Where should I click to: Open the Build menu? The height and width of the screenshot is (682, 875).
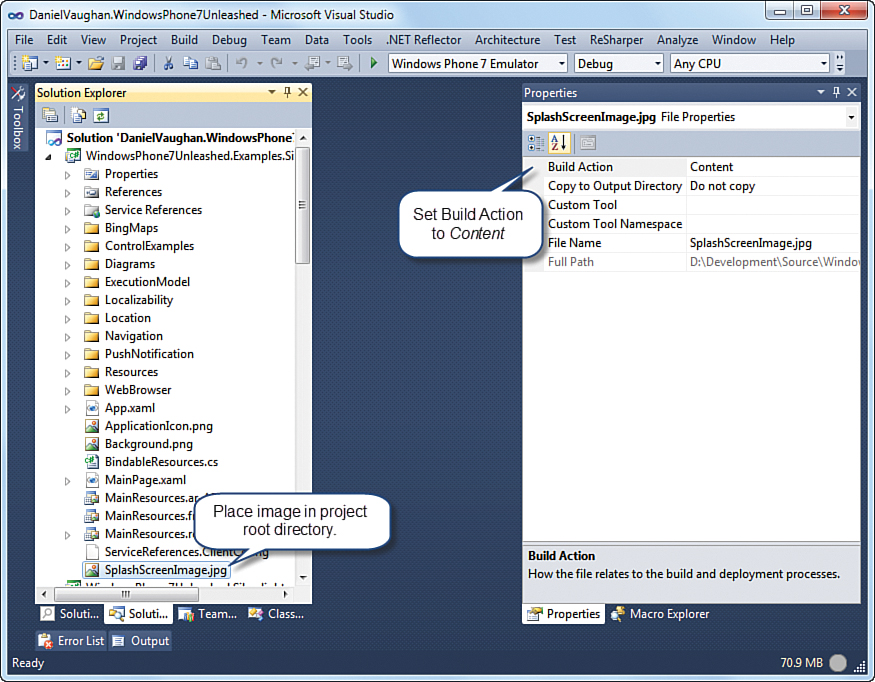(184, 40)
